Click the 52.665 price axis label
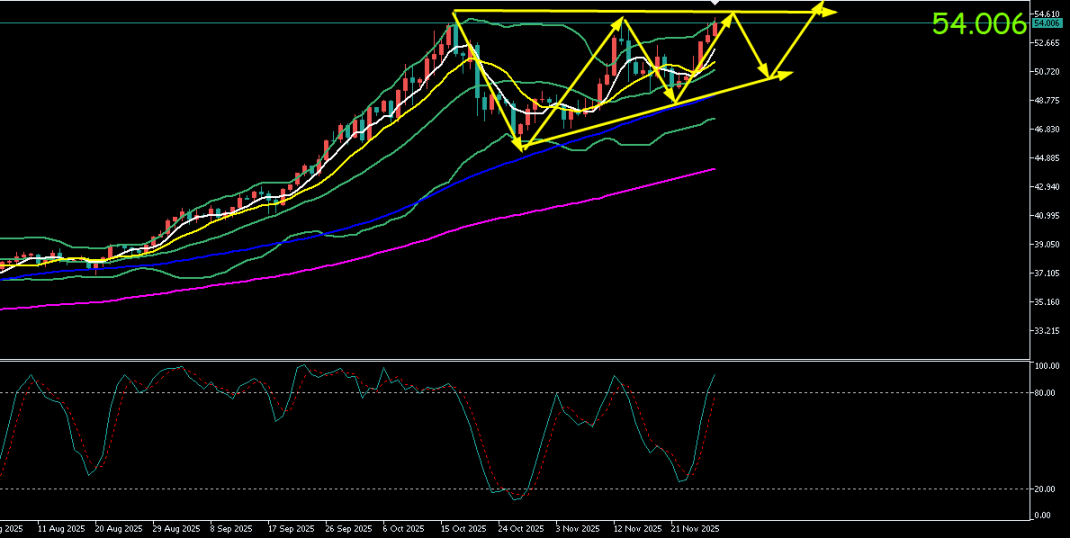Screen dimensions: 1070x538 coord(1047,43)
